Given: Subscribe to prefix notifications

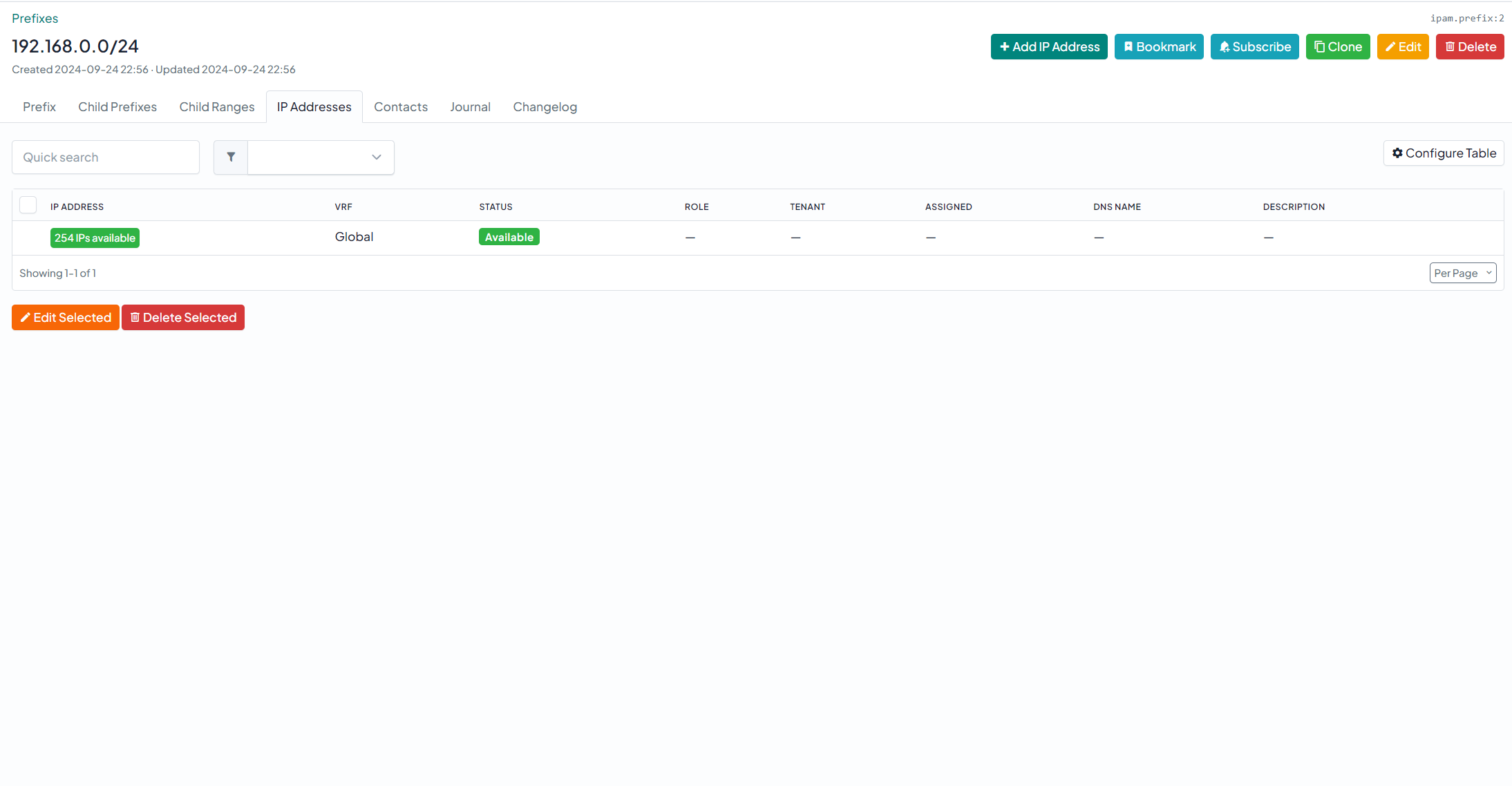Looking at the screenshot, I should [x=1254, y=47].
